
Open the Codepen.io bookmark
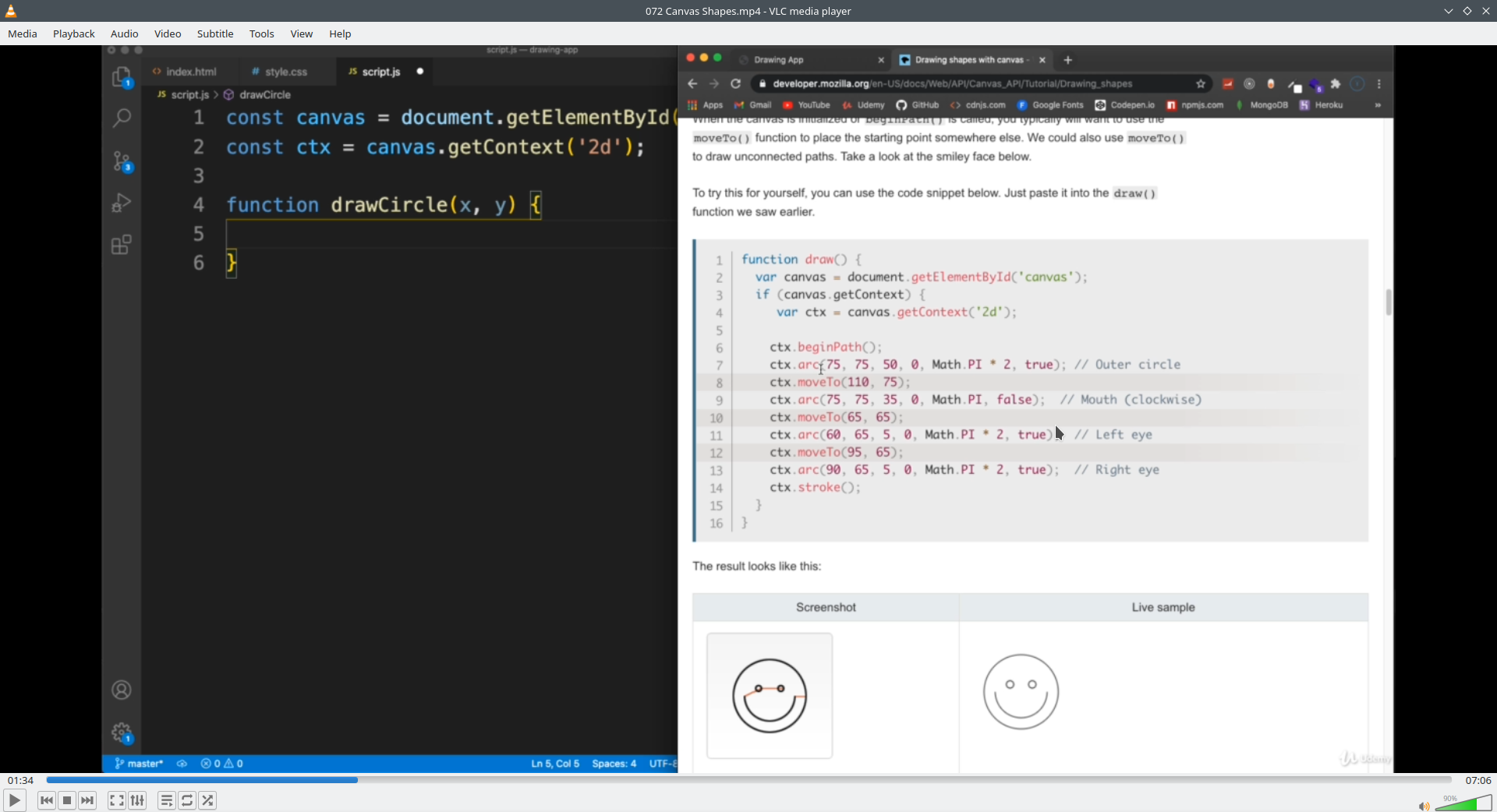coord(1125,105)
